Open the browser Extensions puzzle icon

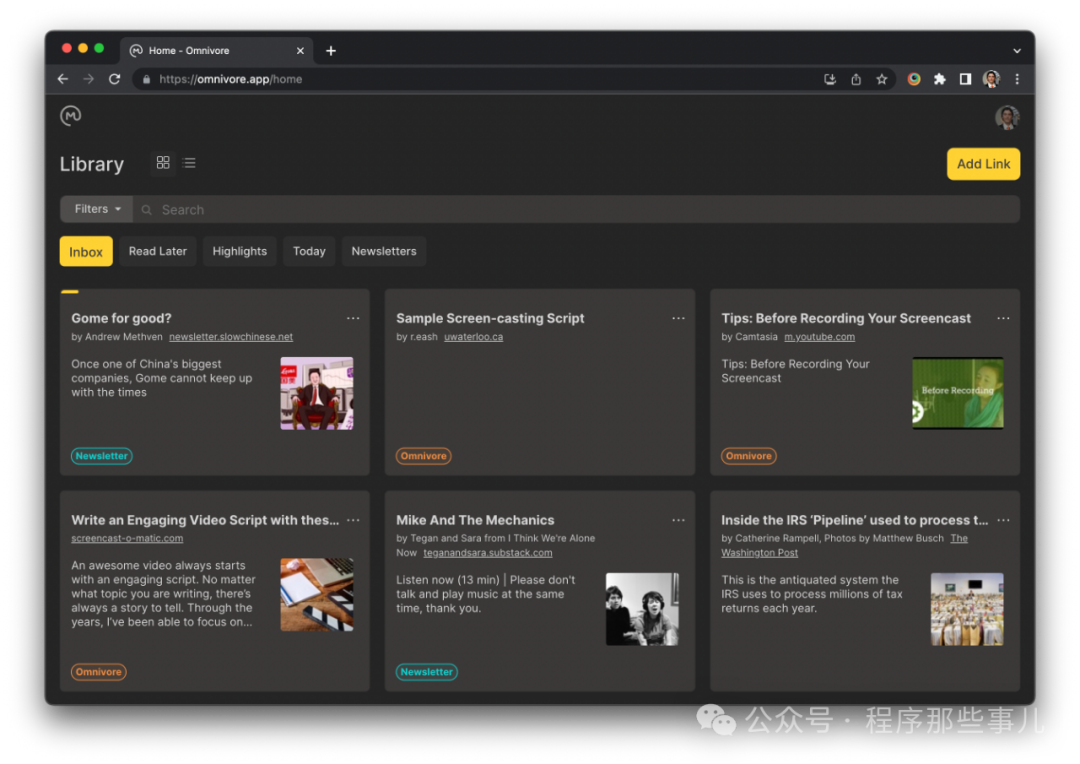(x=939, y=79)
